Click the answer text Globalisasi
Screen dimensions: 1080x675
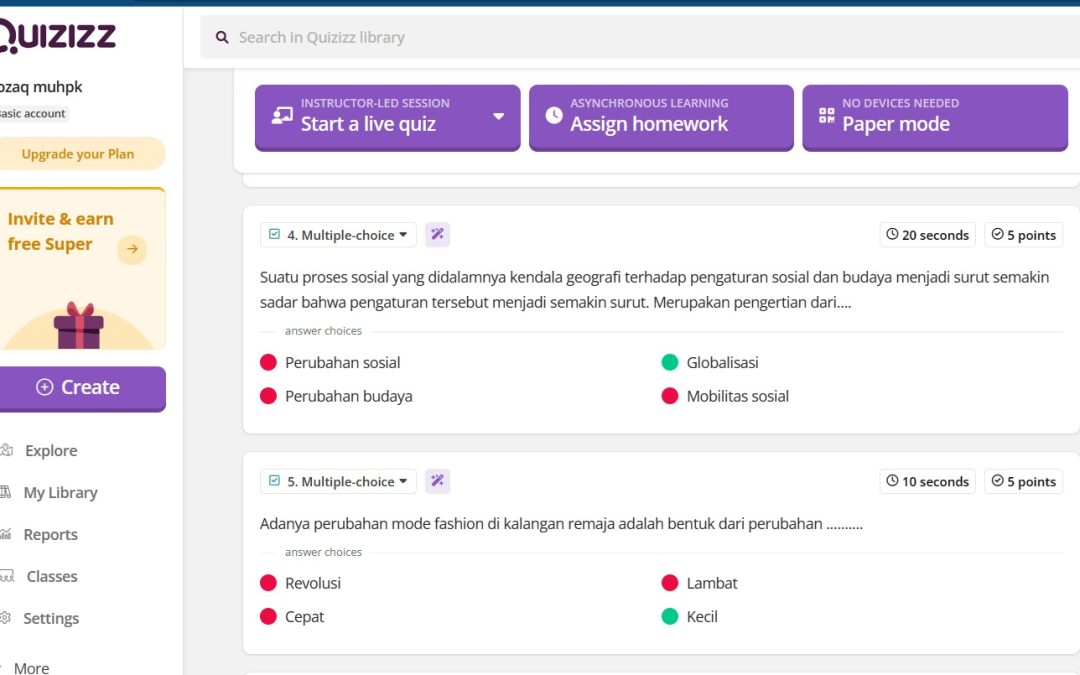pyautogui.click(x=722, y=362)
